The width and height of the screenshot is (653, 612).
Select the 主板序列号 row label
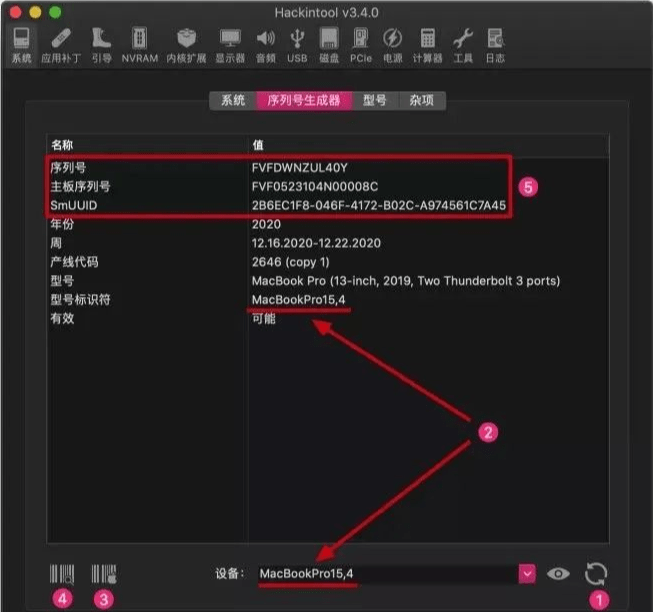(80, 187)
